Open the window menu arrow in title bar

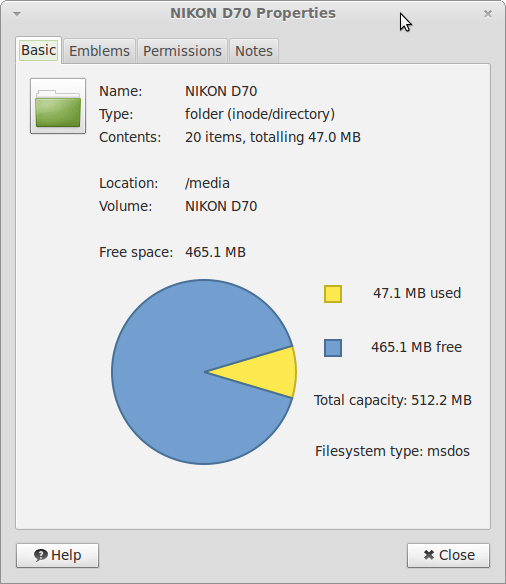click(x=17, y=14)
